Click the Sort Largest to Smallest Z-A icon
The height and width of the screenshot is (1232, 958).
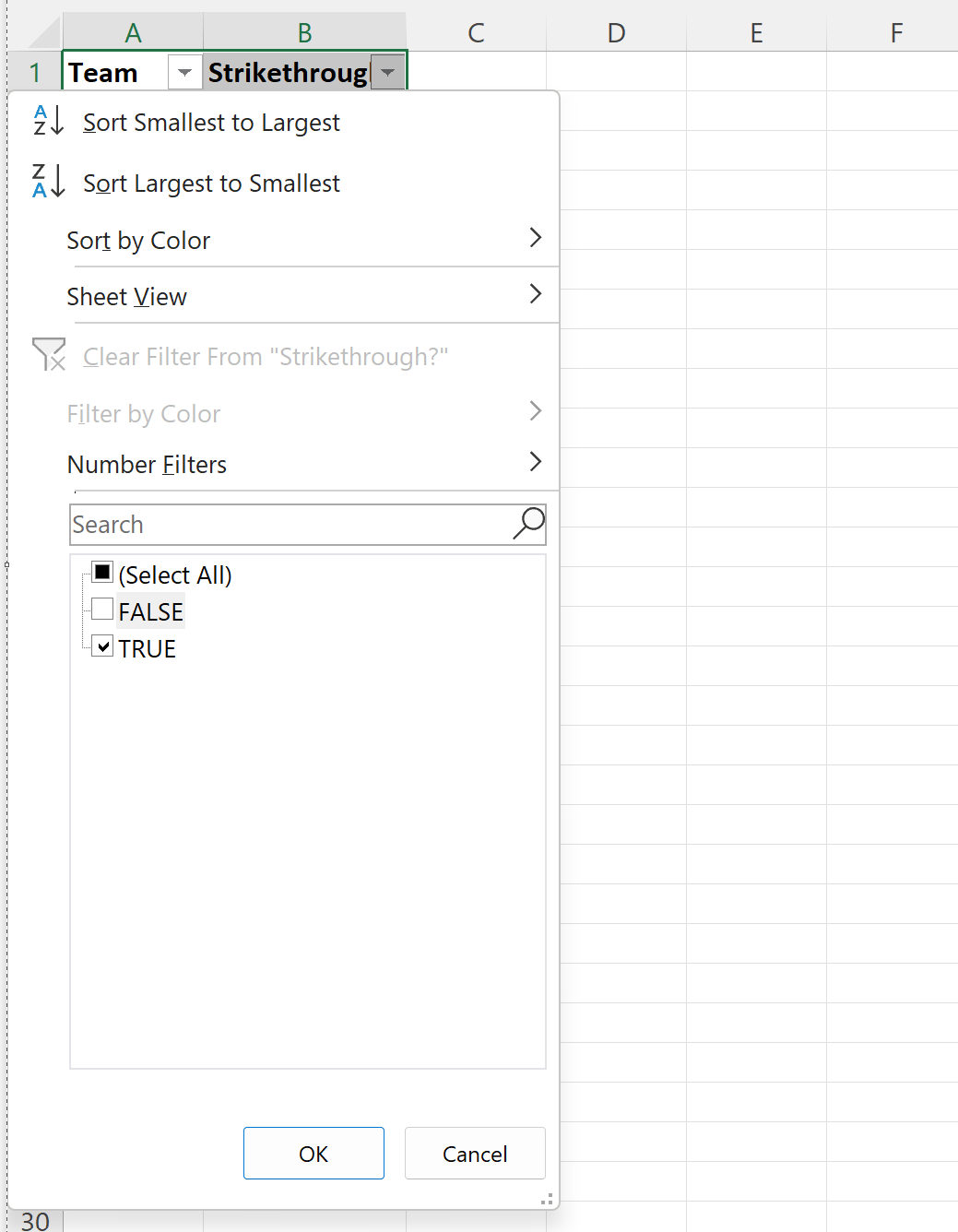pyautogui.click(x=46, y=183)
